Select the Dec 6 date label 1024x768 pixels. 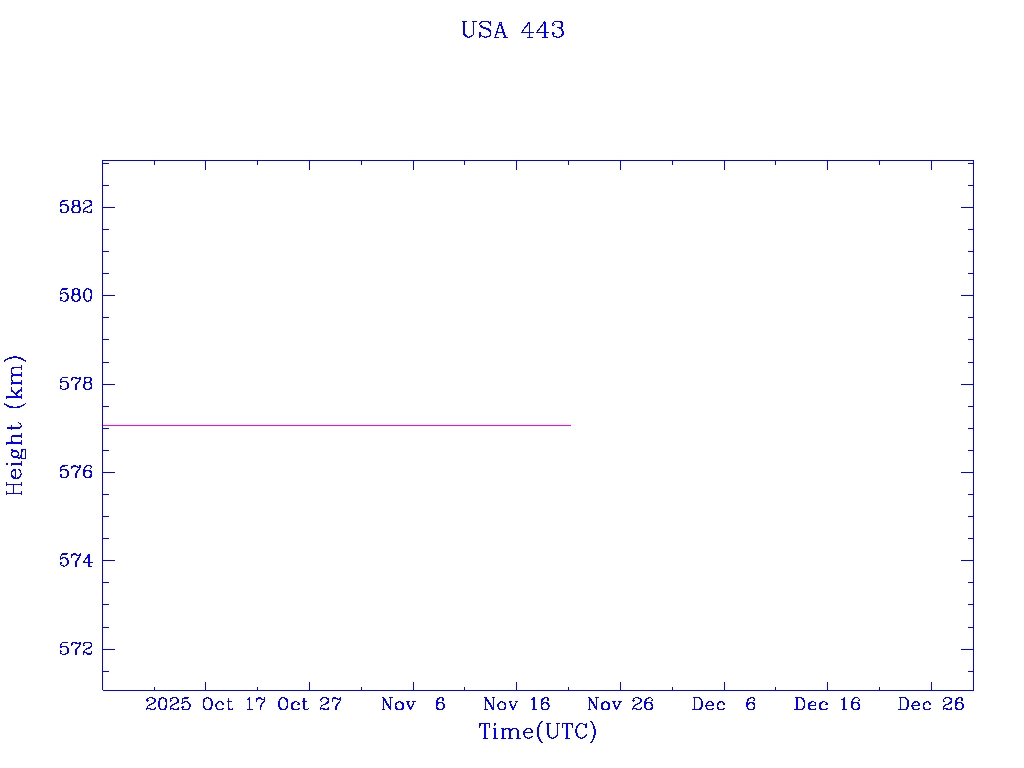724,704
